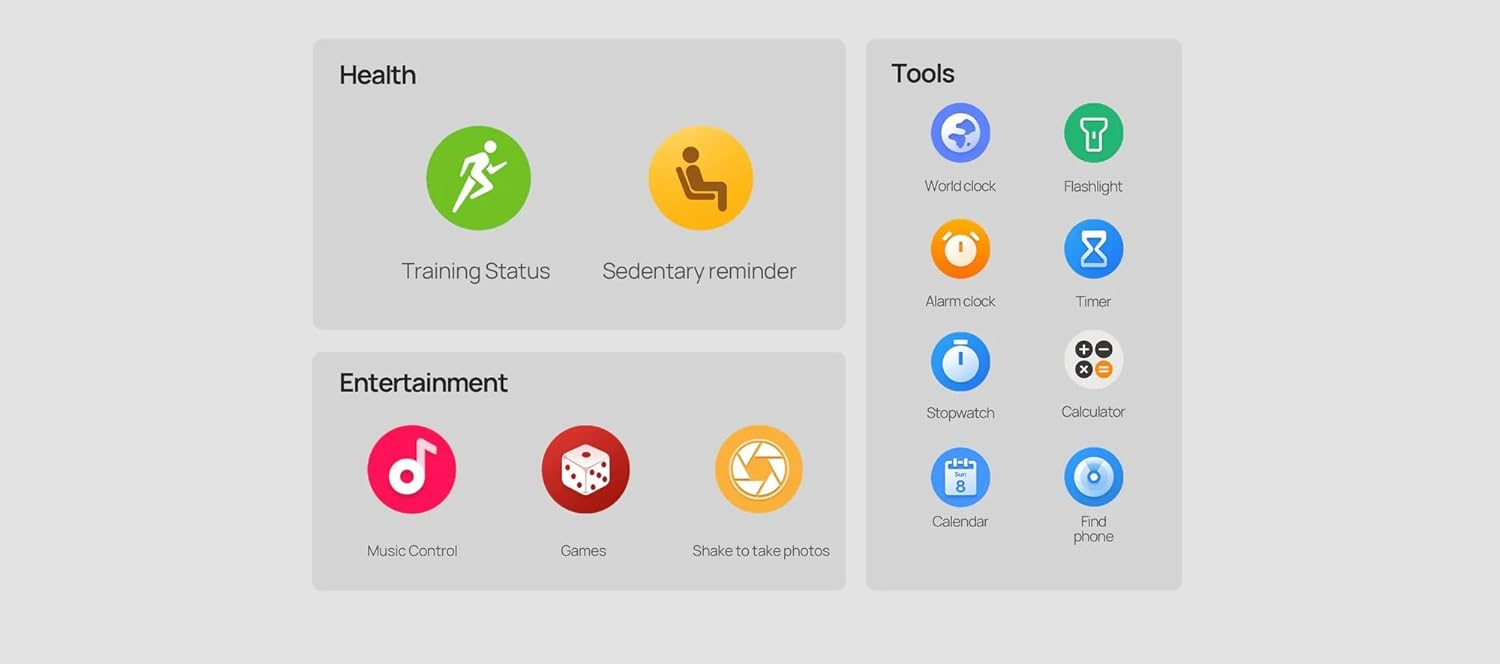Viewport: 1500px width, 664px height.
Task: Turn on the green Flashlight icon
Action: pyautogui.click(x=1093, y=133)
